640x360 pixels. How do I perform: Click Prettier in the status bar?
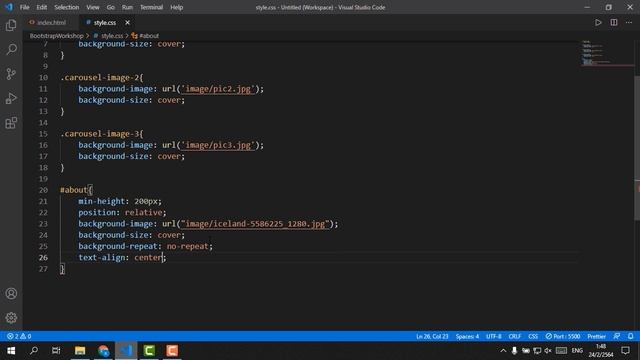596,336
